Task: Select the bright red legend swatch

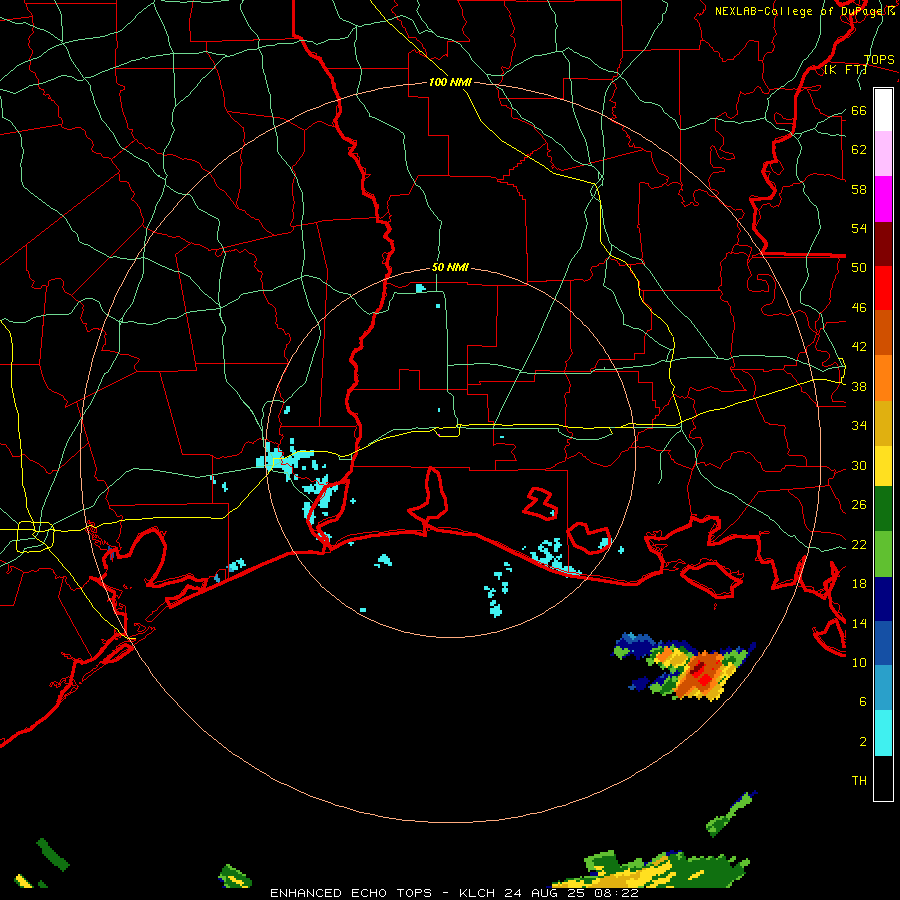Action: pos(883,288)
